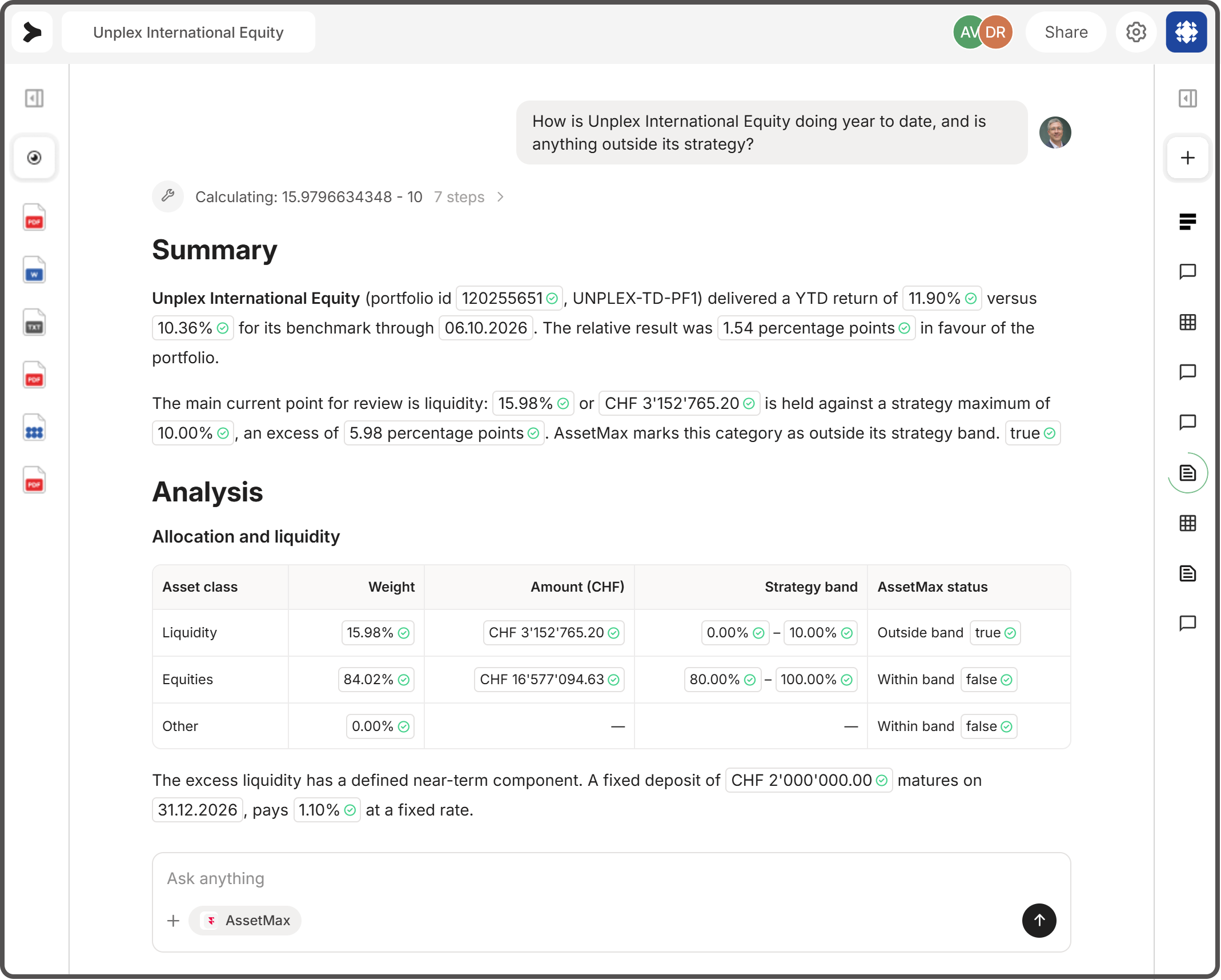The image size is (1221, 980).
Task: Click the 5.98 percentage points chip
Action: pyautogui.click(x=444, y=433)
